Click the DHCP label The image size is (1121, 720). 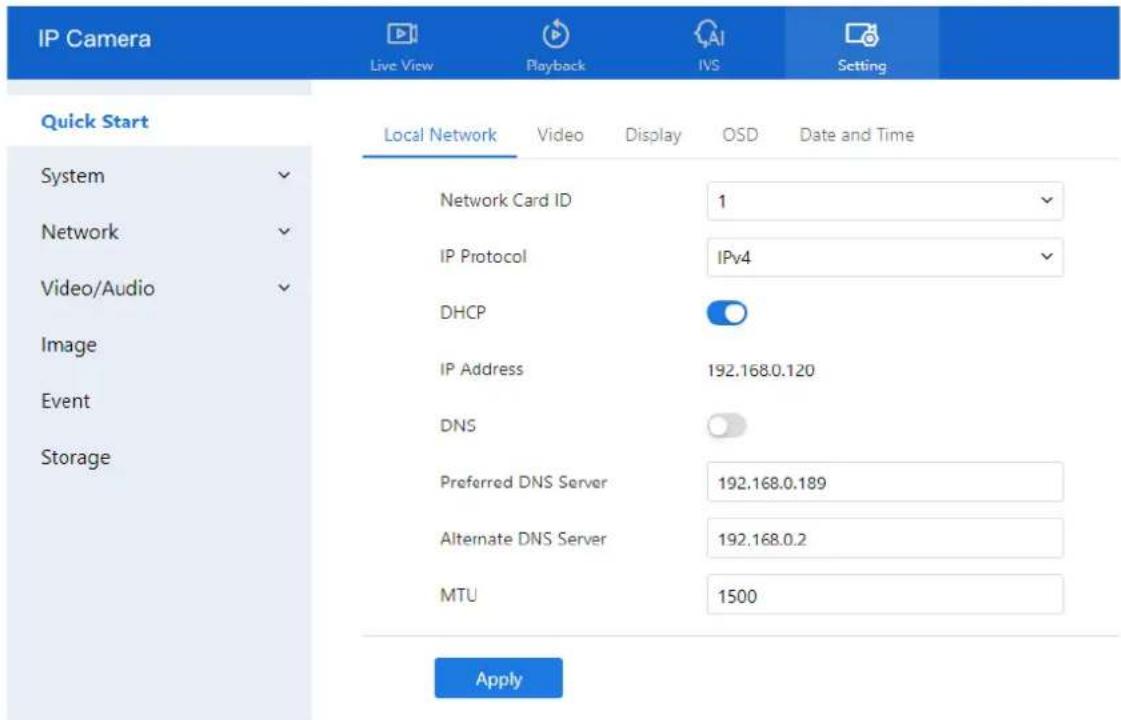(463, 312)
